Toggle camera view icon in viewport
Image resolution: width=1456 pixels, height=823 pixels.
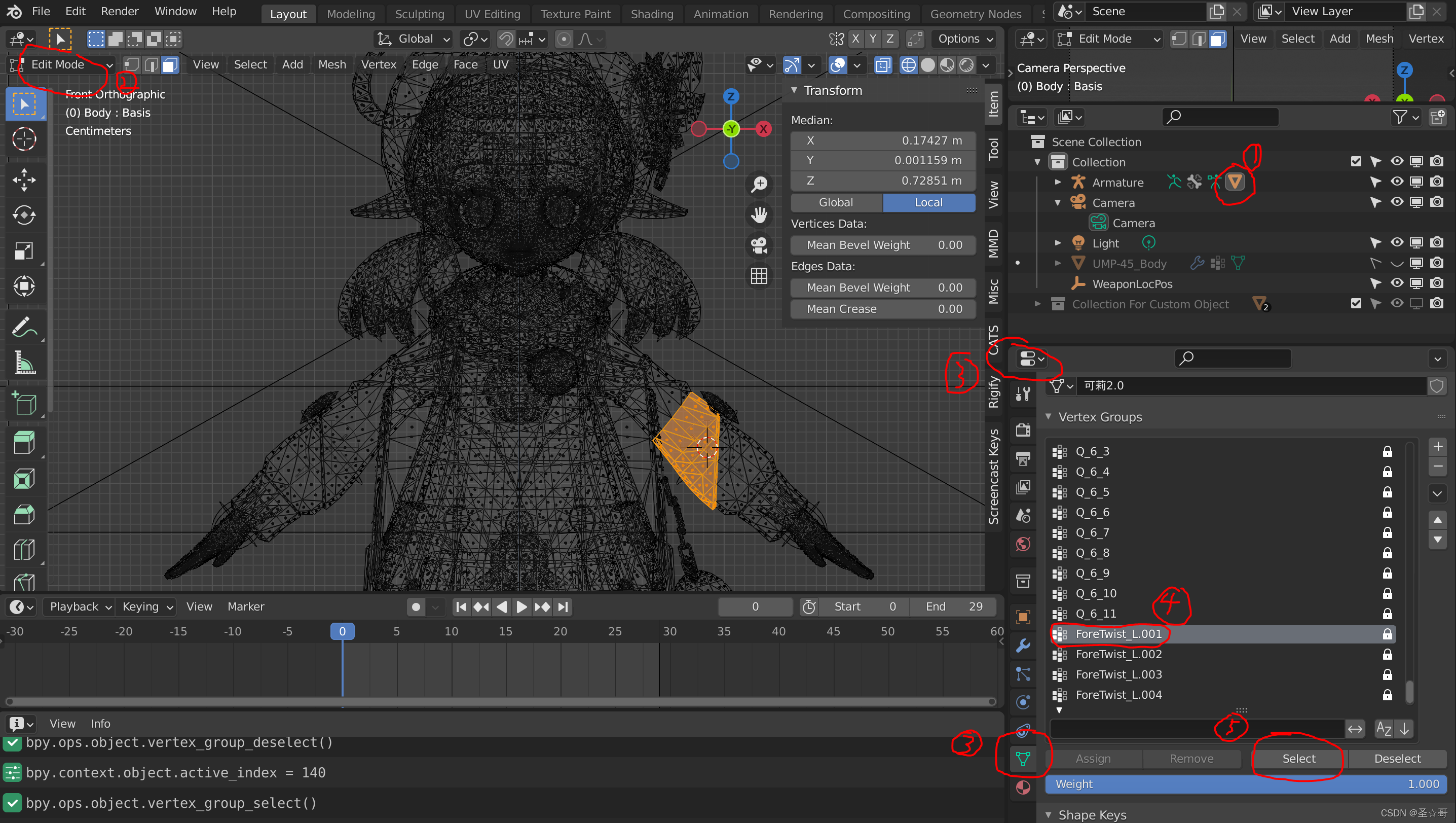[759, 245]
